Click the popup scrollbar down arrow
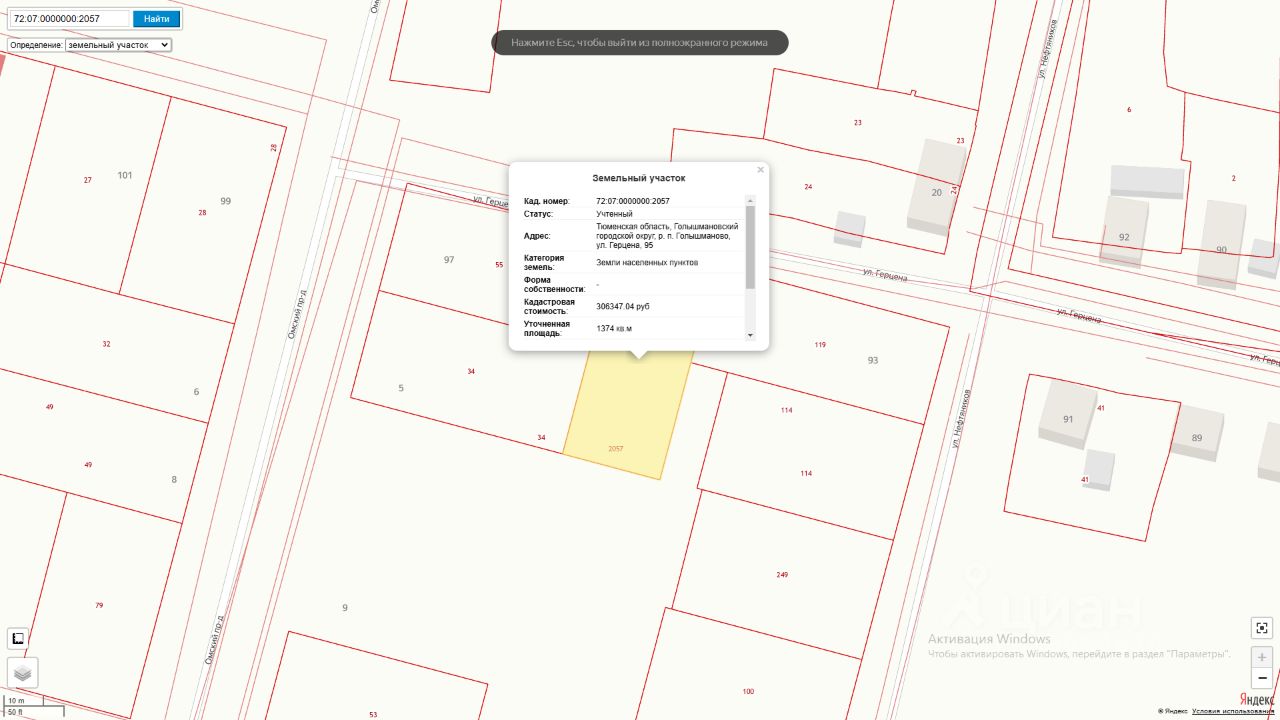Image resolution: width=1280 pixels, height=720 pixels. click(x=751, y=336)
